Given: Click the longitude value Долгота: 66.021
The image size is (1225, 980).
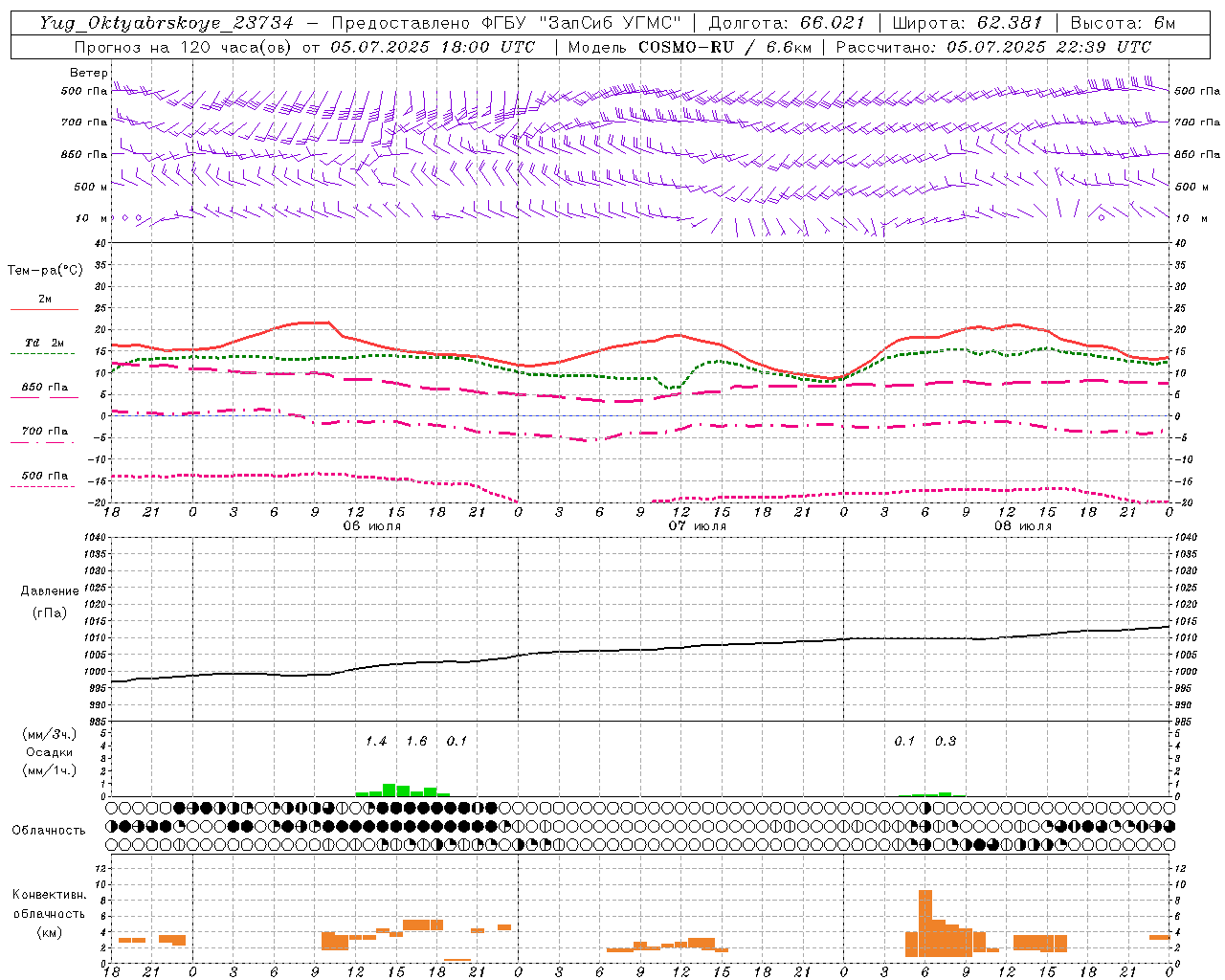Looking at the screenshot, I should pyautogui.click(x=787, y=23).
